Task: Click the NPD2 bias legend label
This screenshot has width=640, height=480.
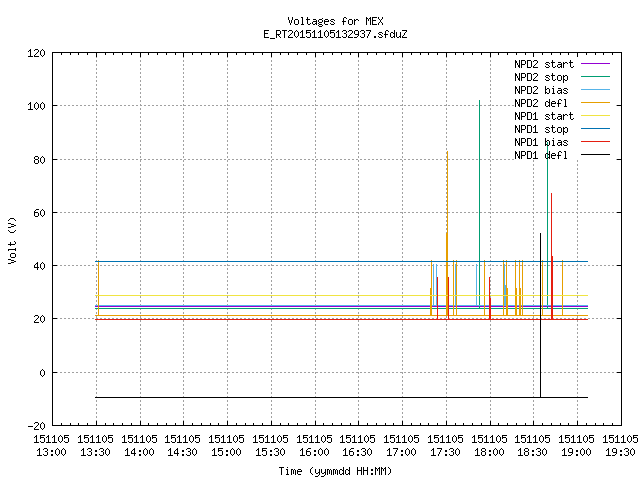Action: (541, 90)
